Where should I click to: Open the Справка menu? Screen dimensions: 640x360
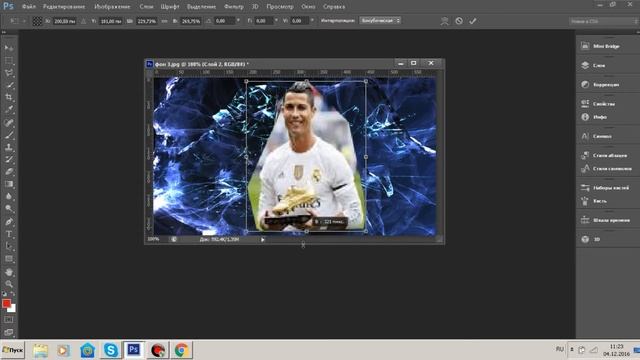pos(333,7)
